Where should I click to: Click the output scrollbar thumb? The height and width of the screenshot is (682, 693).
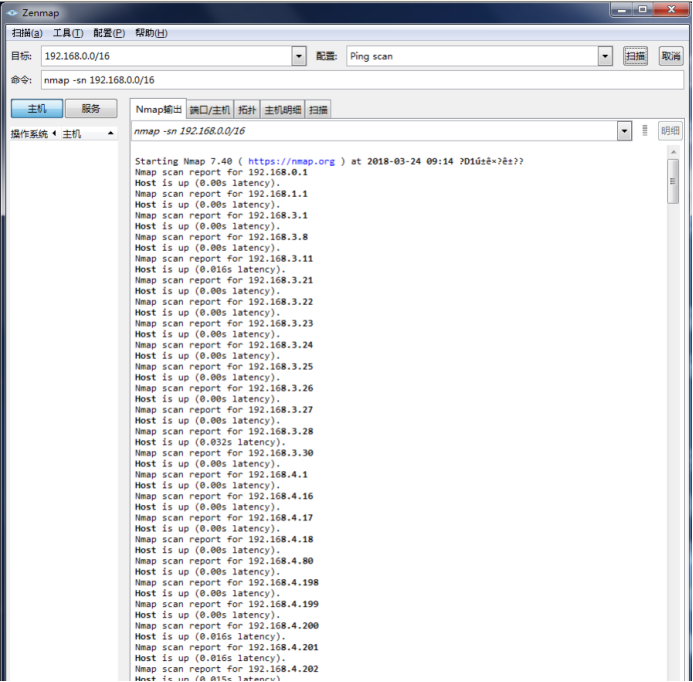pos(673,181)
